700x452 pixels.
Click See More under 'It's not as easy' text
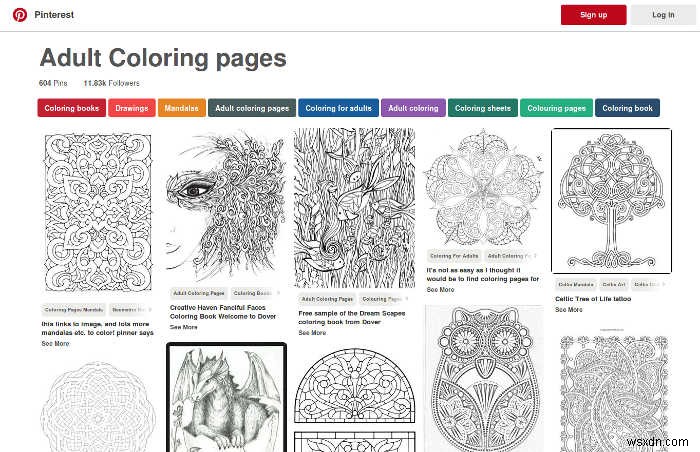click(x=440, y=290)
